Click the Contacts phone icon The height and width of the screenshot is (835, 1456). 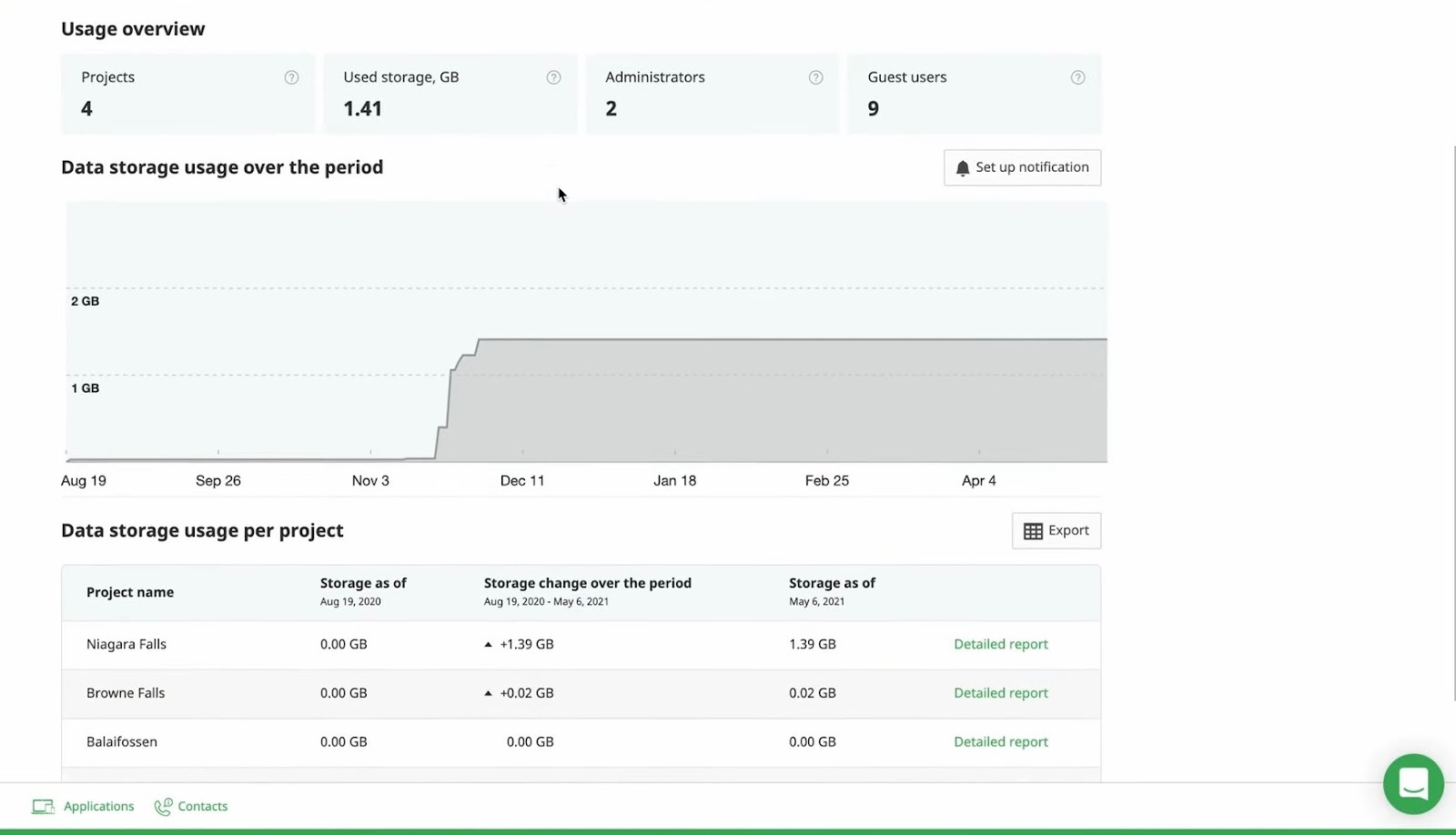163,807
